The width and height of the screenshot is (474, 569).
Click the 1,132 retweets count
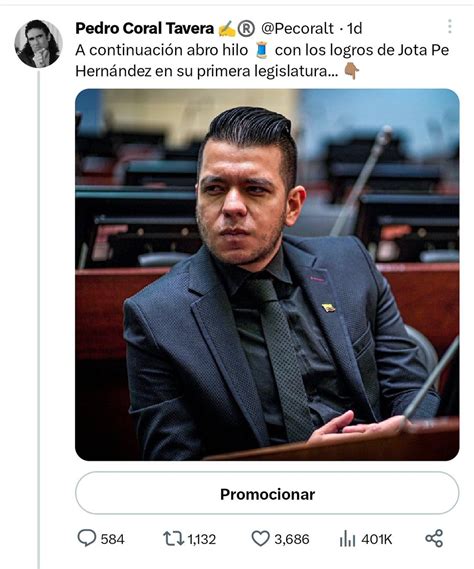202,539
